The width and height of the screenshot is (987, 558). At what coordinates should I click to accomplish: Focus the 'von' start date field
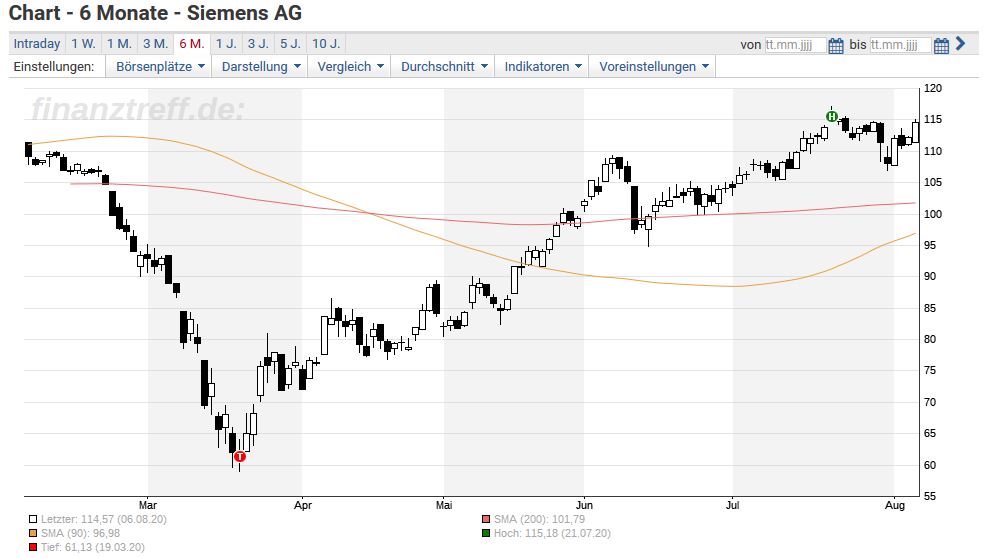coord(795,45)
